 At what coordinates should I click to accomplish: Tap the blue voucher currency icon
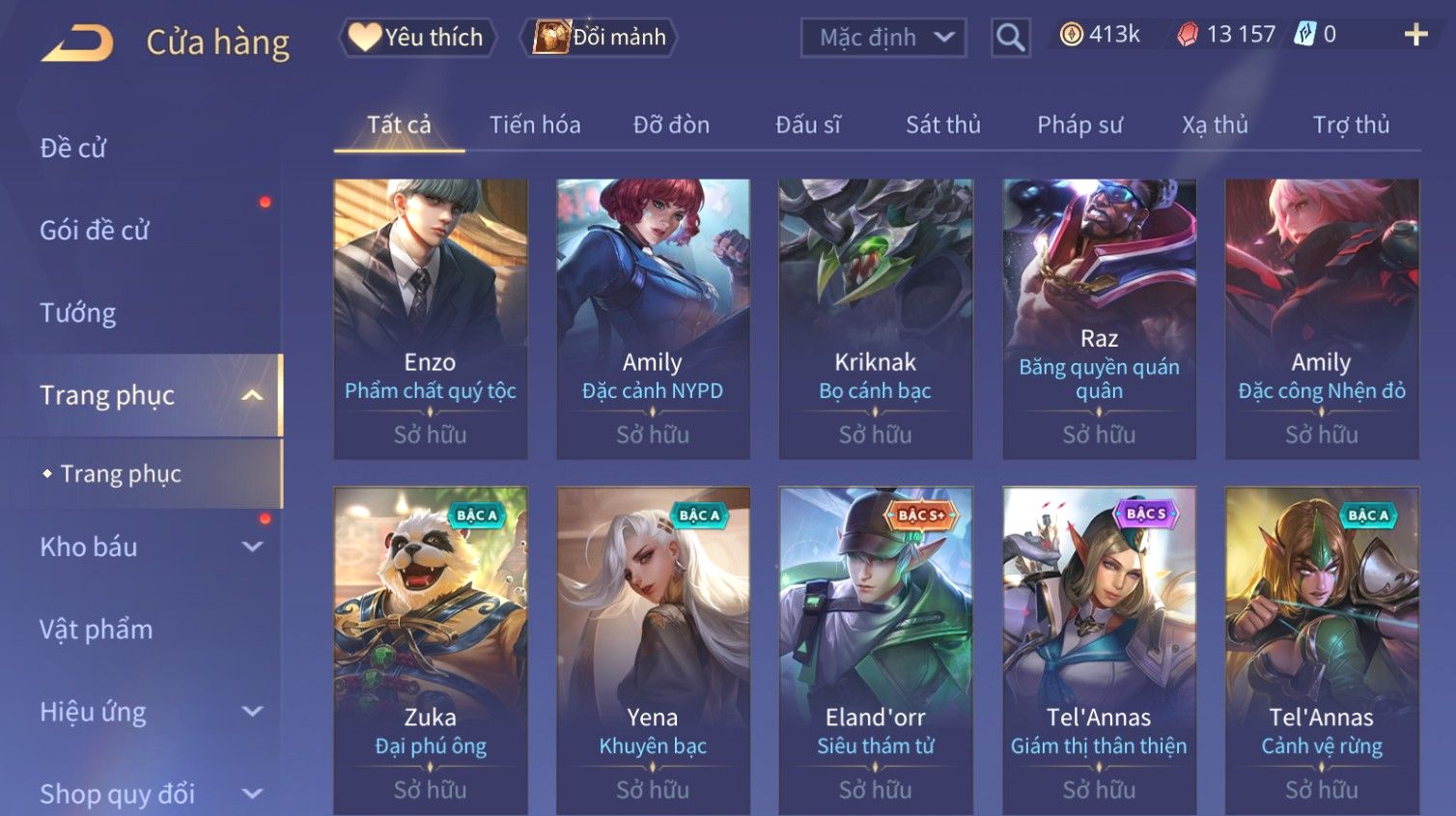[x=1304, y=35]
